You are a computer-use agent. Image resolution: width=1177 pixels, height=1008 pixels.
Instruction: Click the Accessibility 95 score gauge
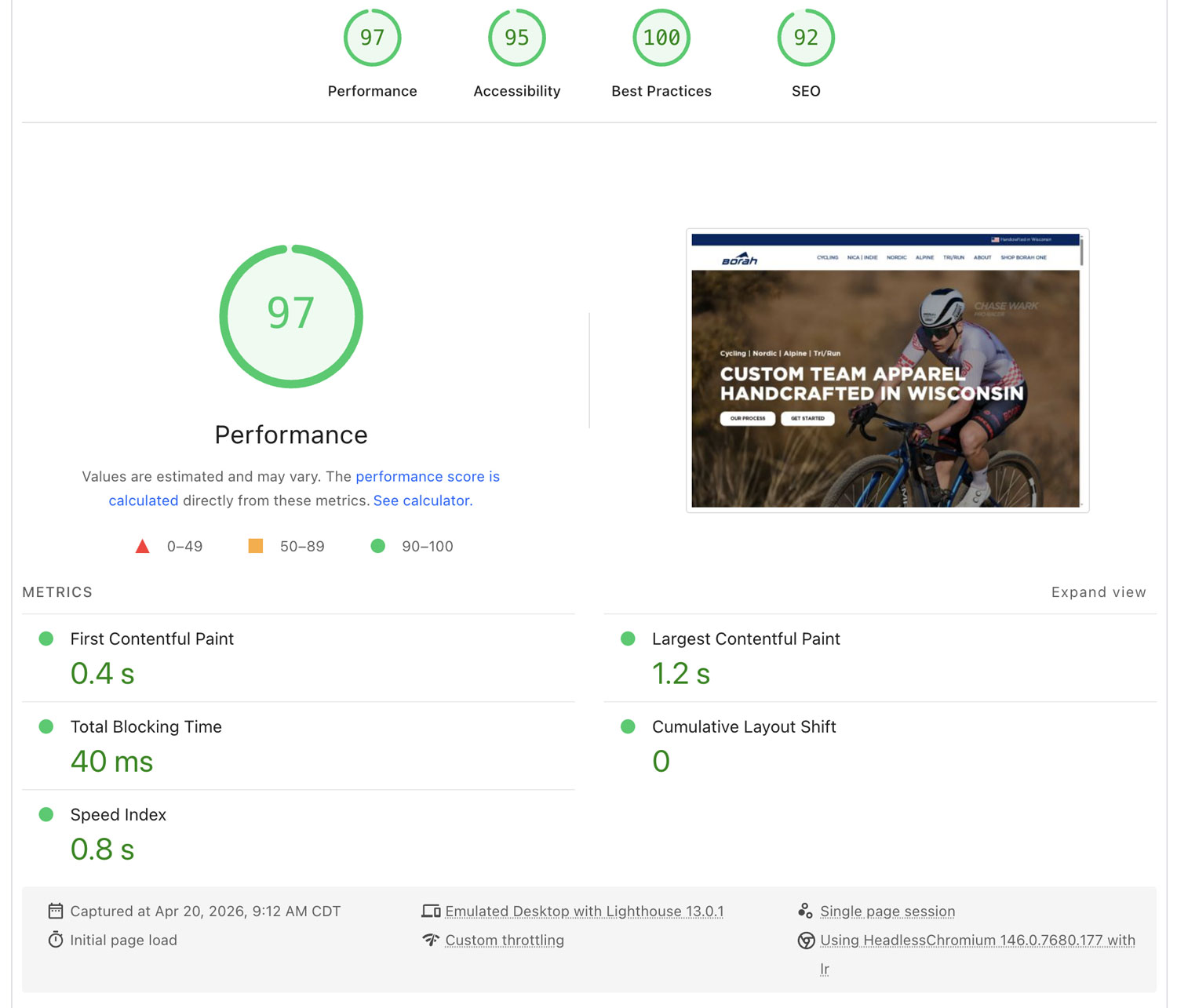(516, 38)
